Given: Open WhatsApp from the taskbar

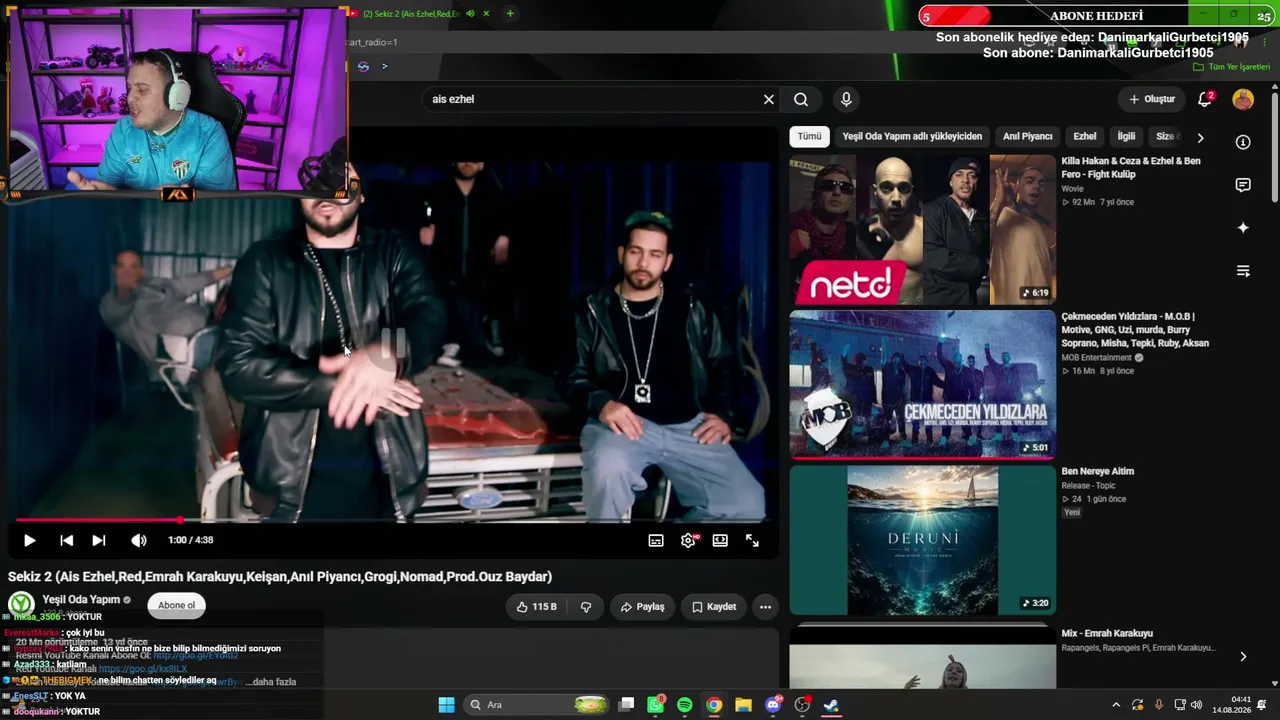Looking at the screenshot, I should click(x=655, y=705).
